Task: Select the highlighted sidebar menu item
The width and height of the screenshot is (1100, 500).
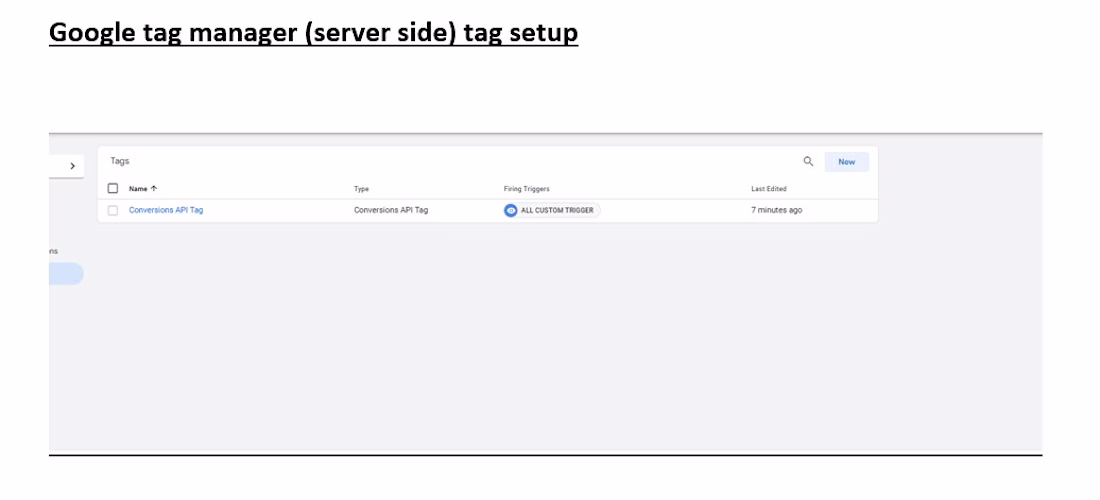Action: point(66,273)
